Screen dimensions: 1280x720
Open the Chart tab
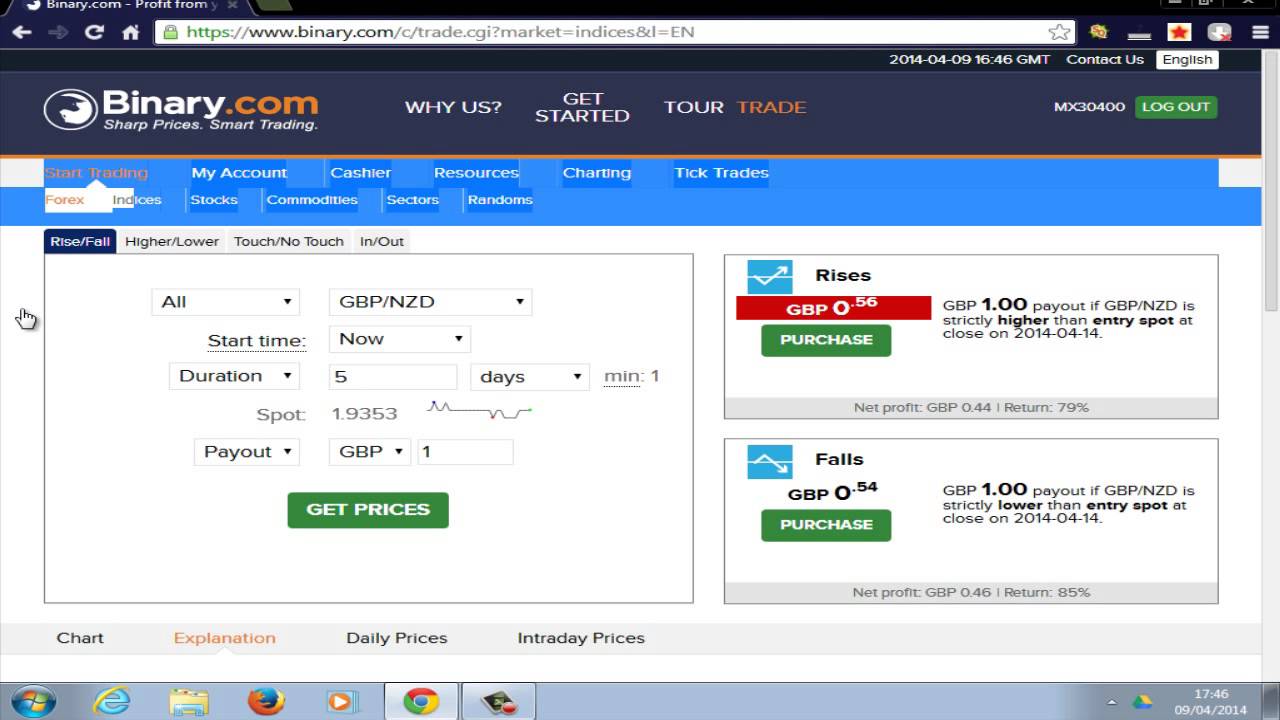(80, 638)
